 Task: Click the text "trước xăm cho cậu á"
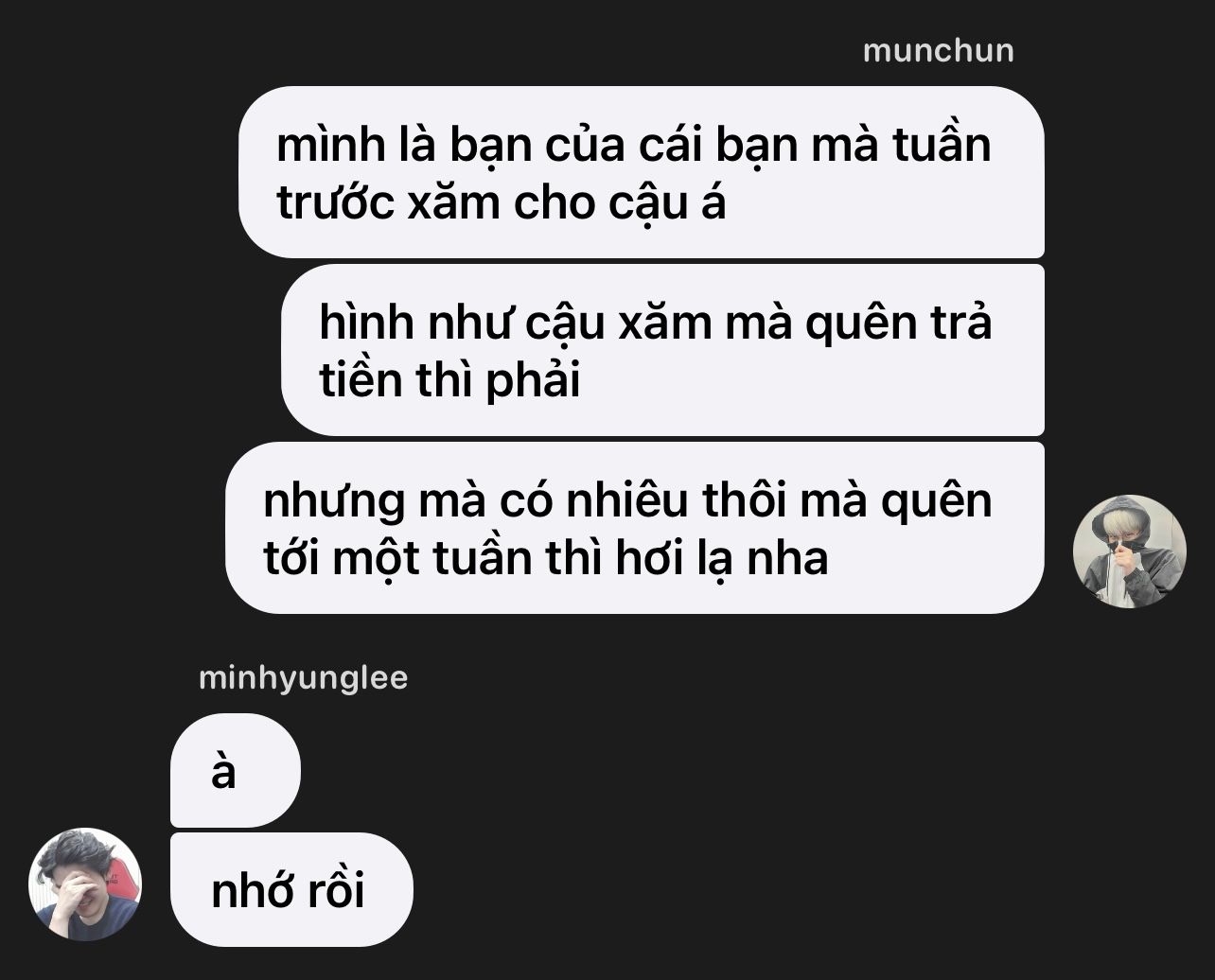(x=502, y=202)
